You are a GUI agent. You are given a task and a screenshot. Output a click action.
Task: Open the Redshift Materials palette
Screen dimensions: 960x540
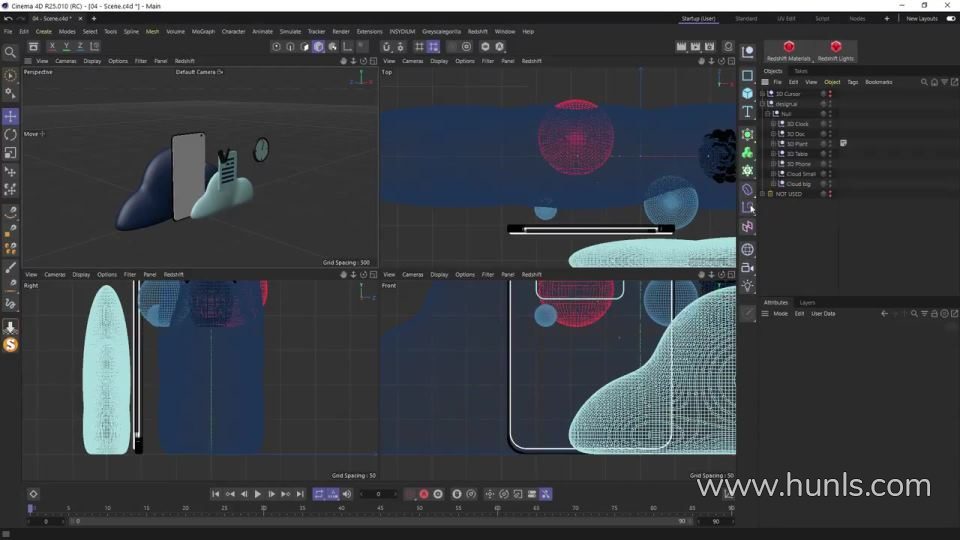pos(789,51)
